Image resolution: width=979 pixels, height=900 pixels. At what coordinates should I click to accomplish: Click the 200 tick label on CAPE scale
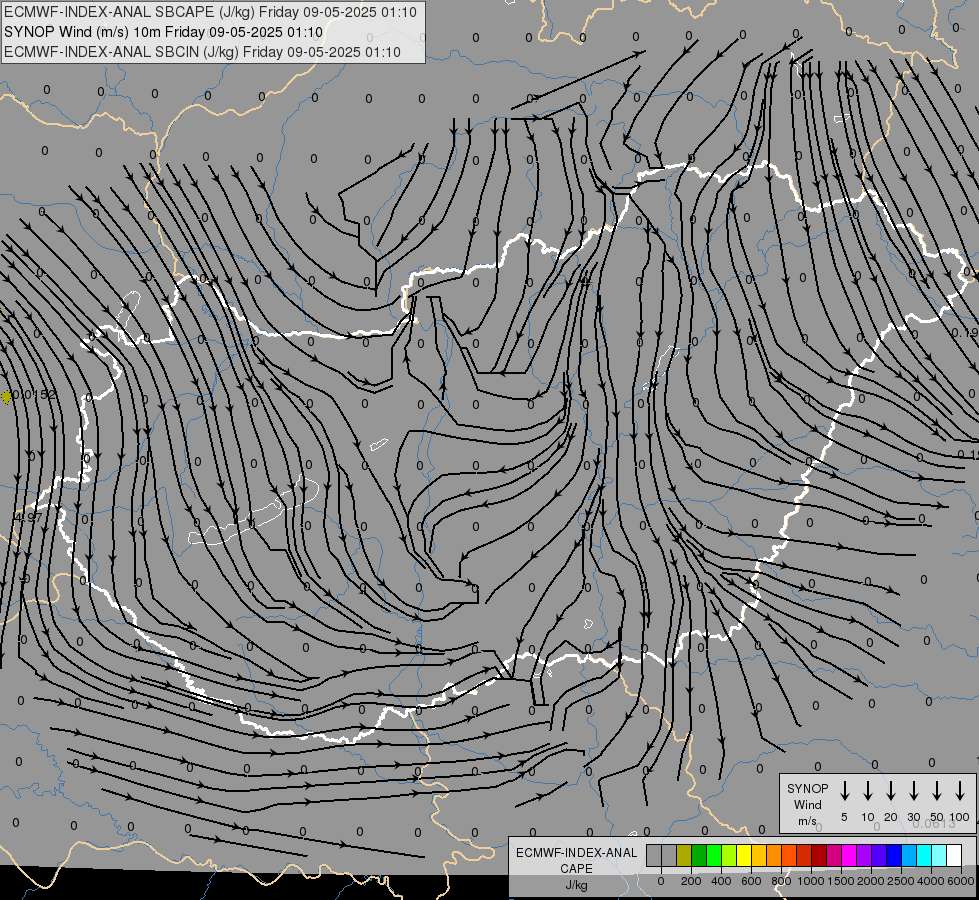point(691,881)
